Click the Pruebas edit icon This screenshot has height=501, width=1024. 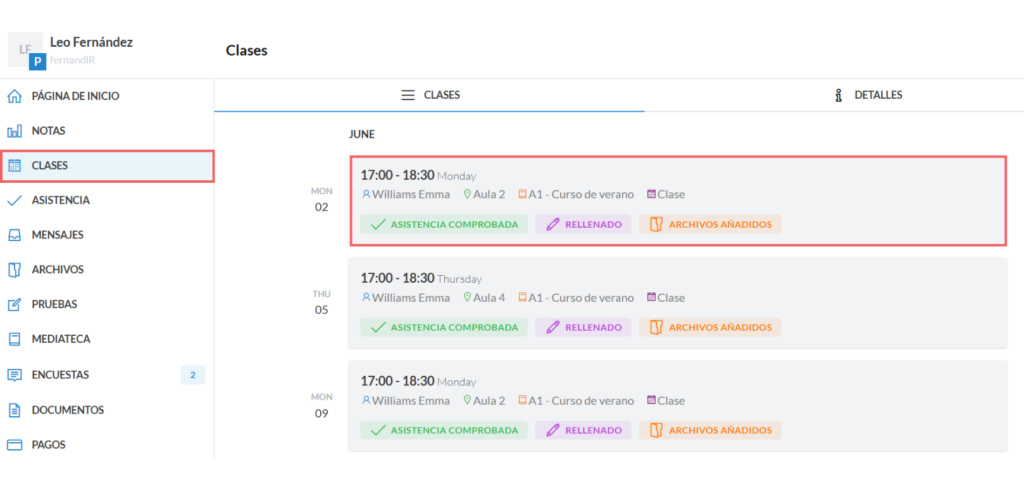coord(14,305)
